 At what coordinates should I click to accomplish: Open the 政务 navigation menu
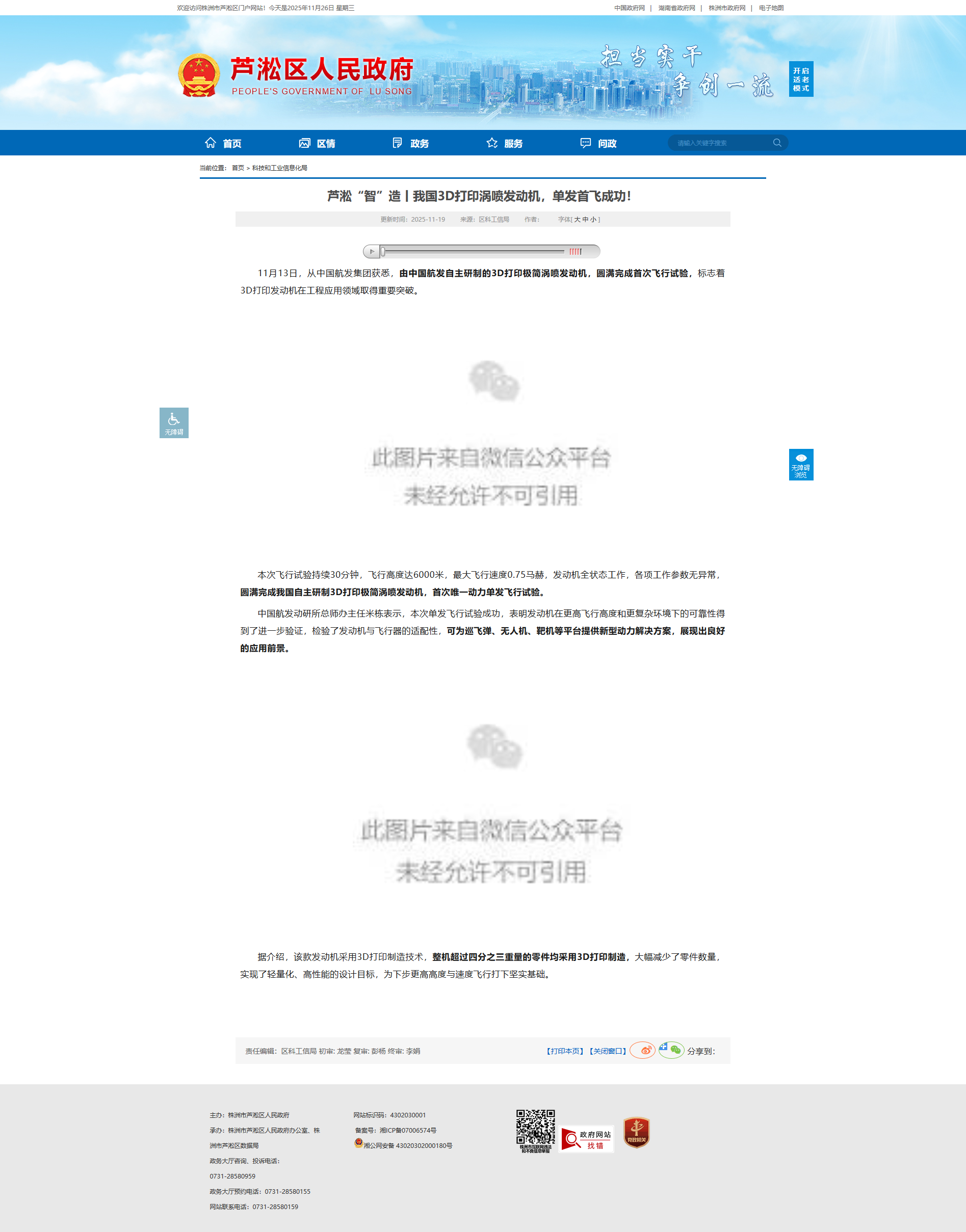[410, 144]
